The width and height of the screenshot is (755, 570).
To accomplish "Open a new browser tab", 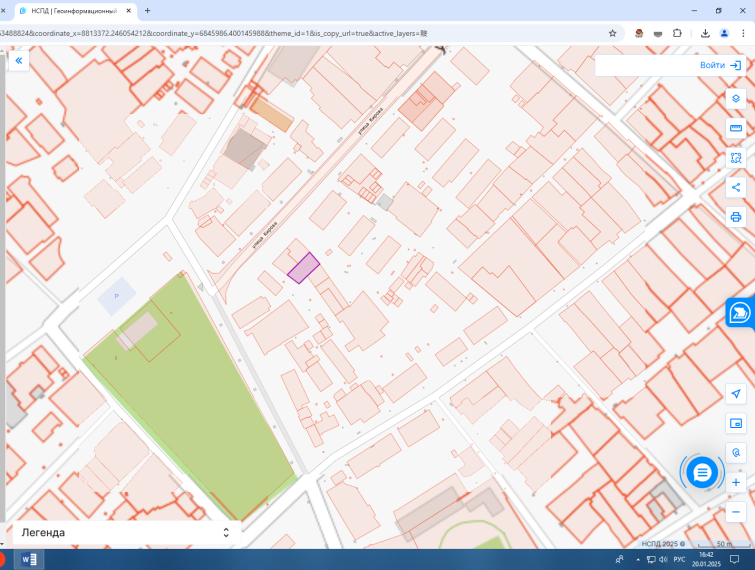I will click(x=147, y=11).
